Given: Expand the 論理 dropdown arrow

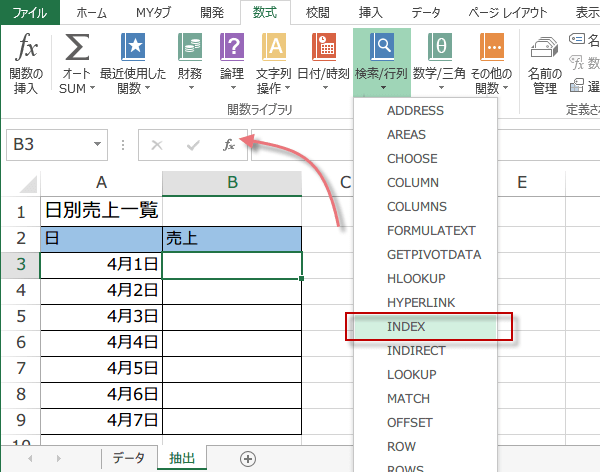Looking at the screenshot, I should pyautogui.click(x=233, y=88).
